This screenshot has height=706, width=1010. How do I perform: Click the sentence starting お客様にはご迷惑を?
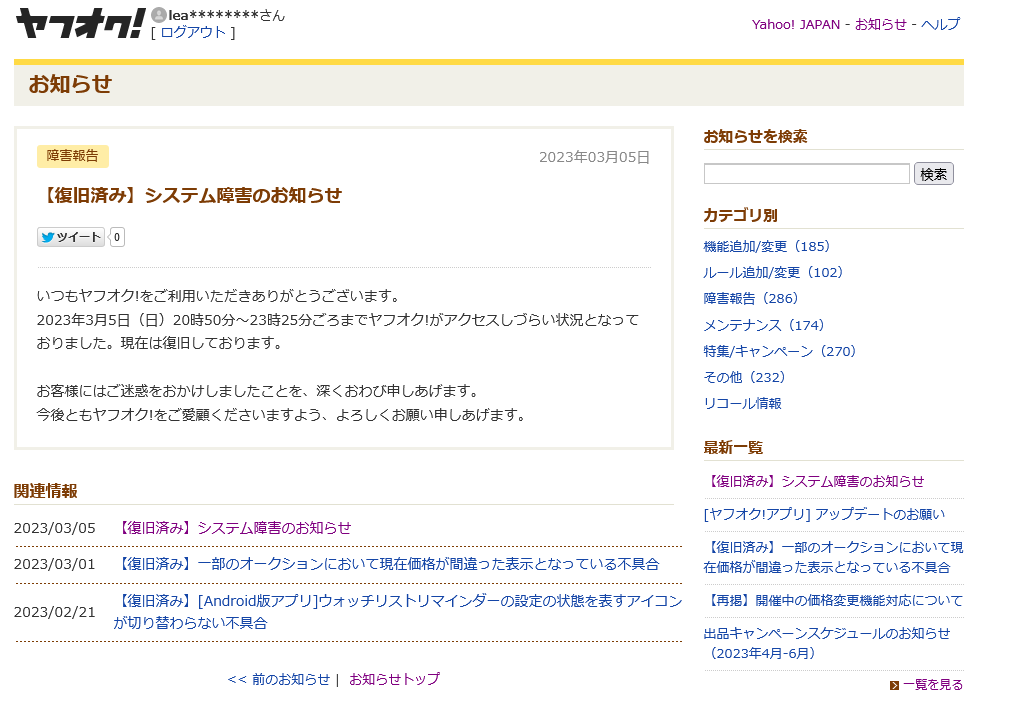click(x=259, y=391)
